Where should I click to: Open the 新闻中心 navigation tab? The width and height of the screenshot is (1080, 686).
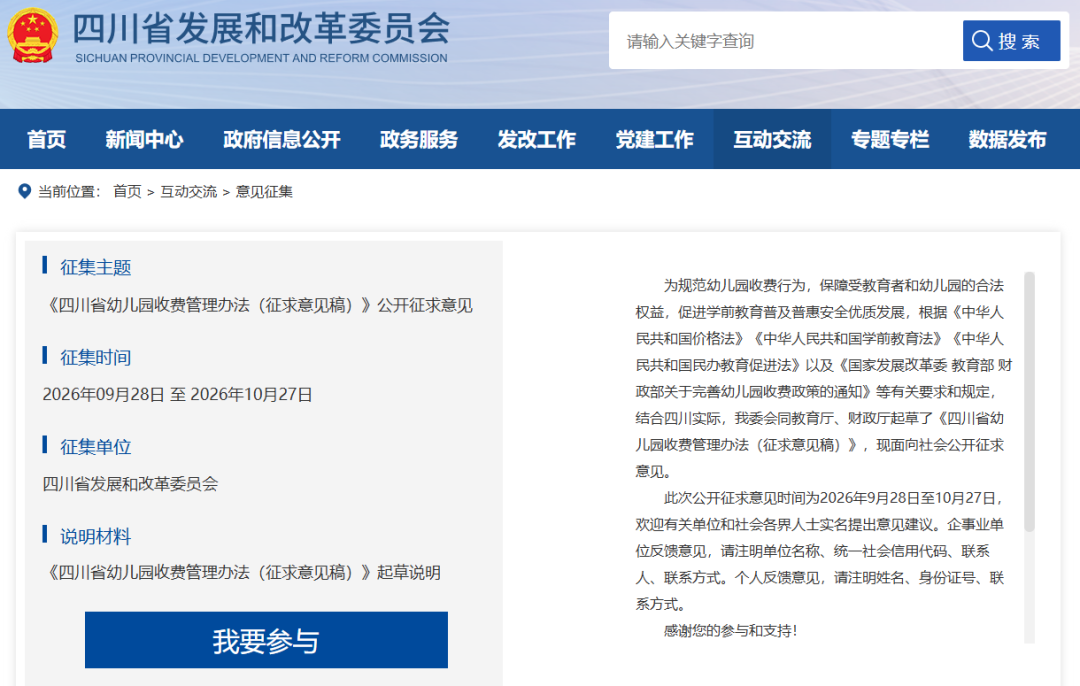tap(144, 139)
